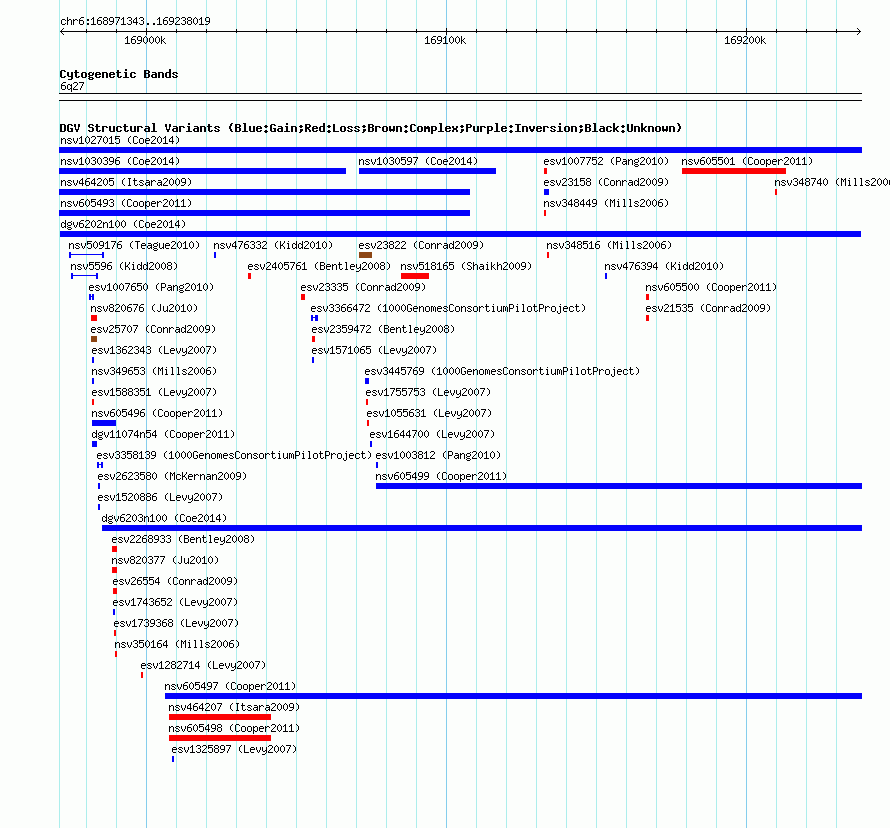Click the nsv605500 (Cooper2011) label
Screen dimensions: 890x828
(711, 287)
